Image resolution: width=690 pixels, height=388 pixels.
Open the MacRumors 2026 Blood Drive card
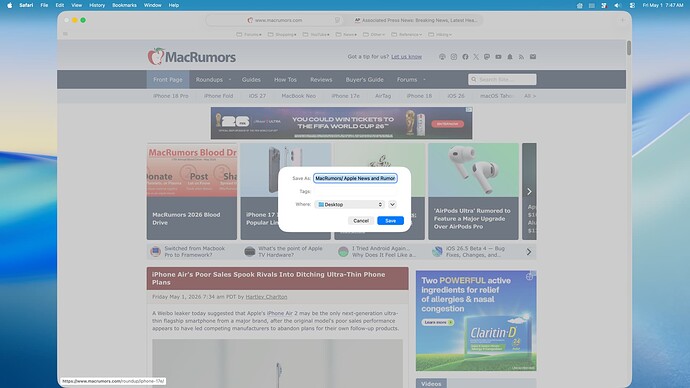coord(192,191)
